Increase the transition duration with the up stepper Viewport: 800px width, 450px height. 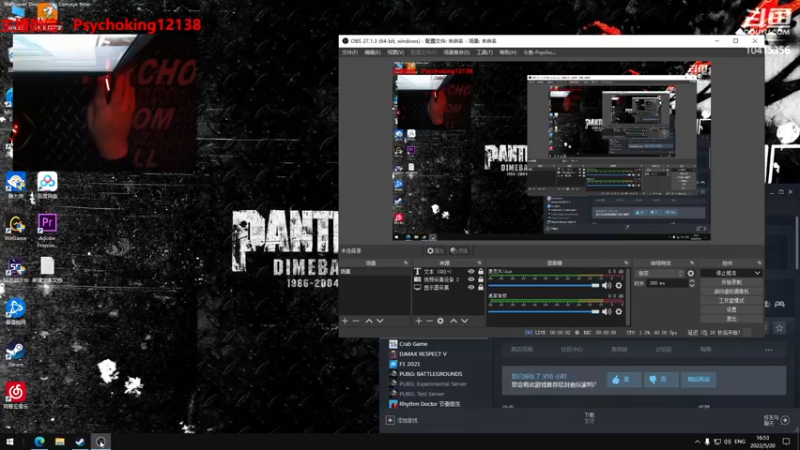point(692,281)
